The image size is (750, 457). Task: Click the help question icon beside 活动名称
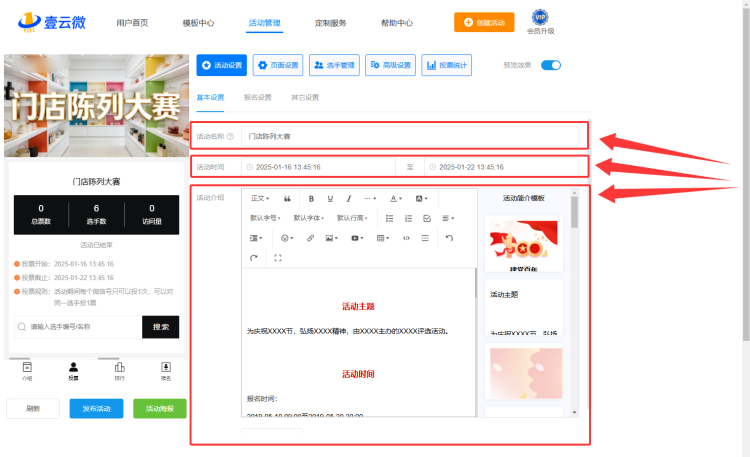(230, 136)
